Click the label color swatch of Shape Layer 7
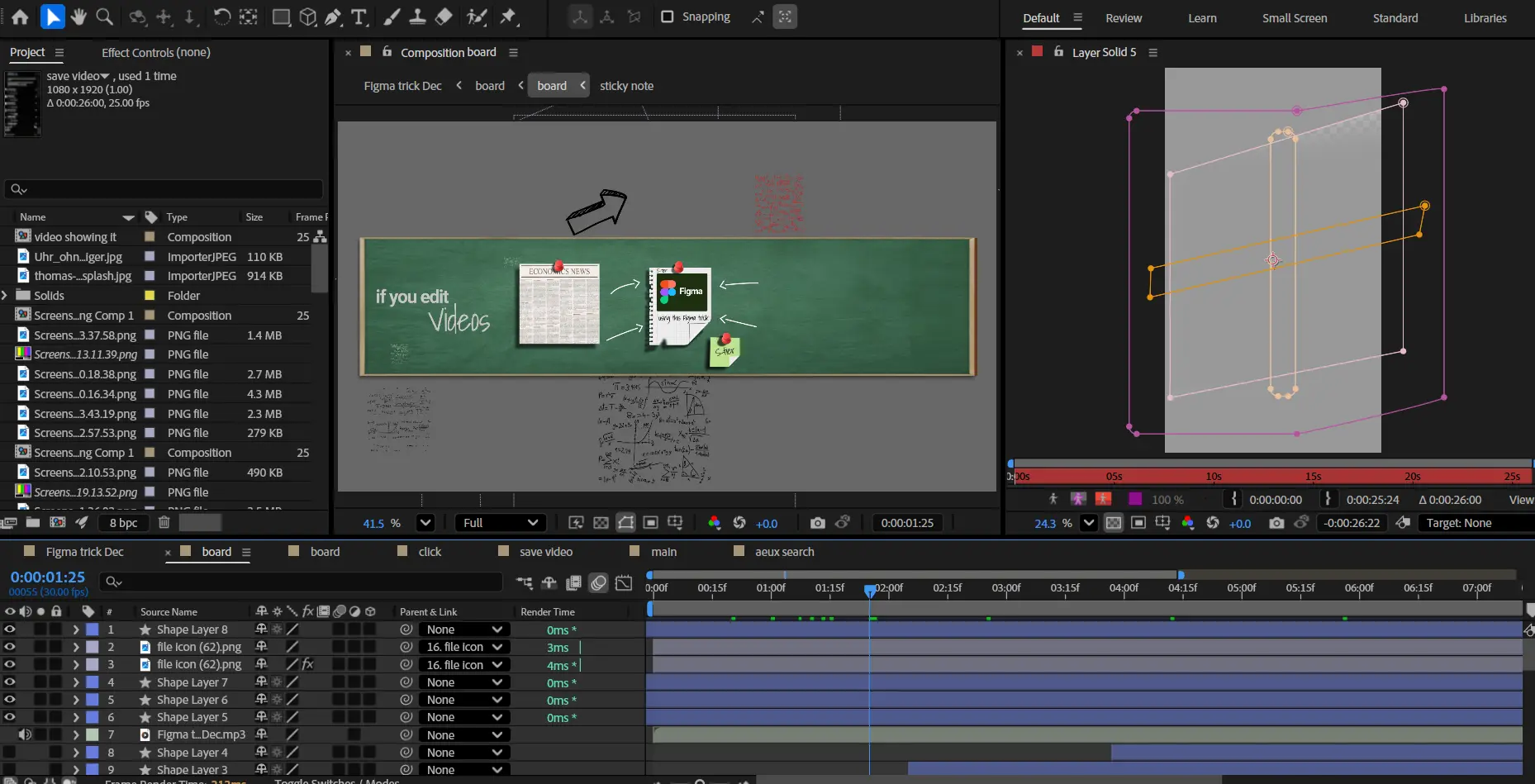The height and width of the screenshot is (784, 1535). click(93, 682)
